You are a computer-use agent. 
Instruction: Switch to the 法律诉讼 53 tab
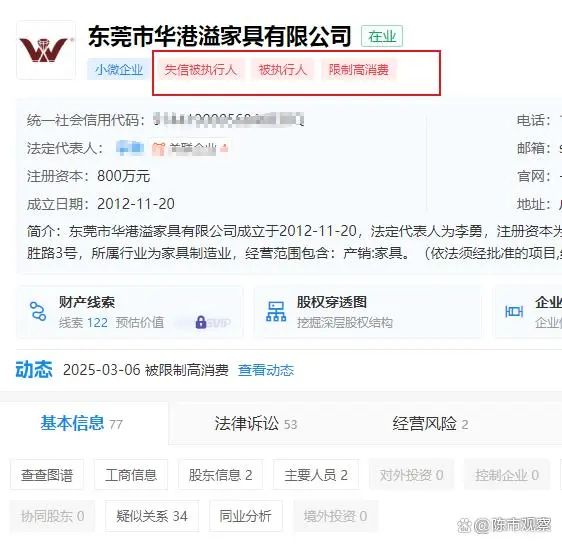pos(256,424)
